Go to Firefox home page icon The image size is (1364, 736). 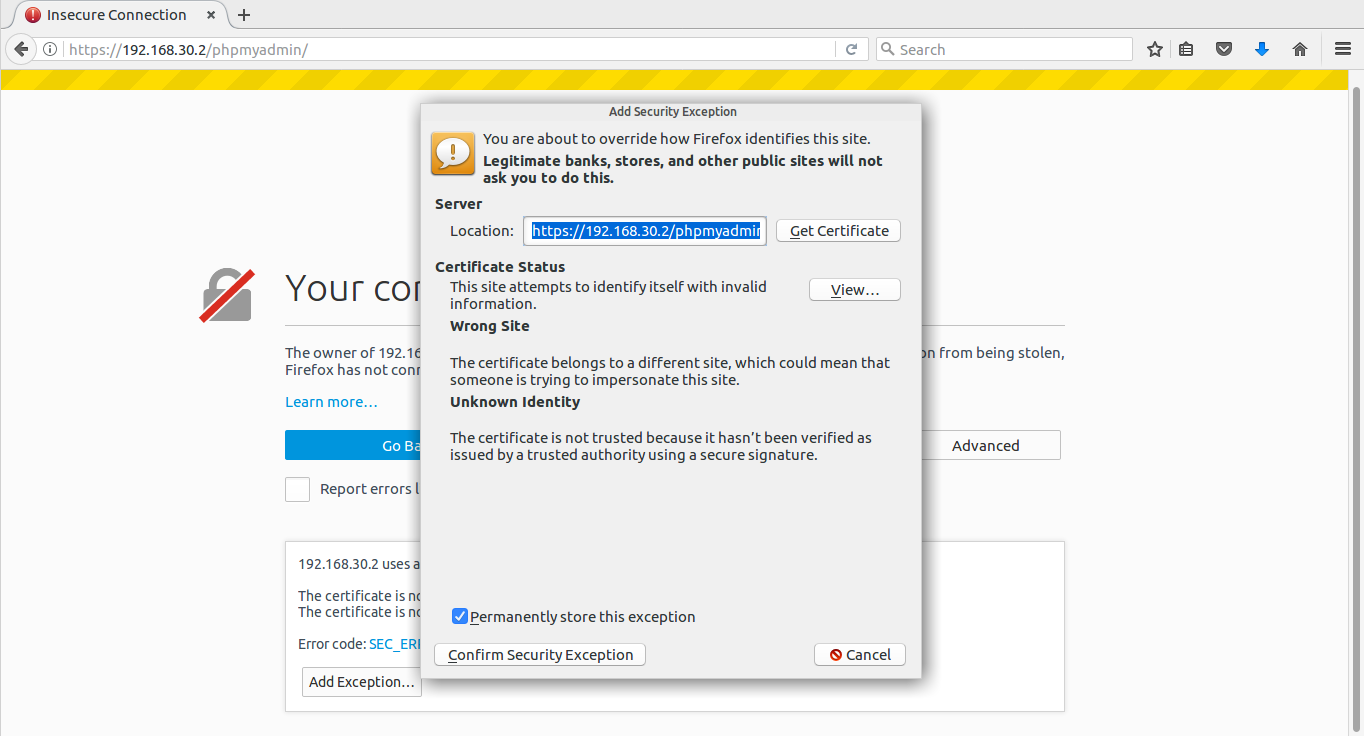tap(1300, 49)
